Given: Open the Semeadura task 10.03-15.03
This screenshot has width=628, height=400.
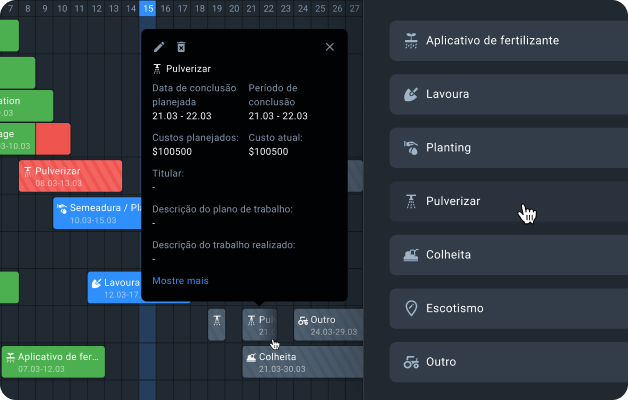Looking at the screenshot, I should (x=97, y=213).
